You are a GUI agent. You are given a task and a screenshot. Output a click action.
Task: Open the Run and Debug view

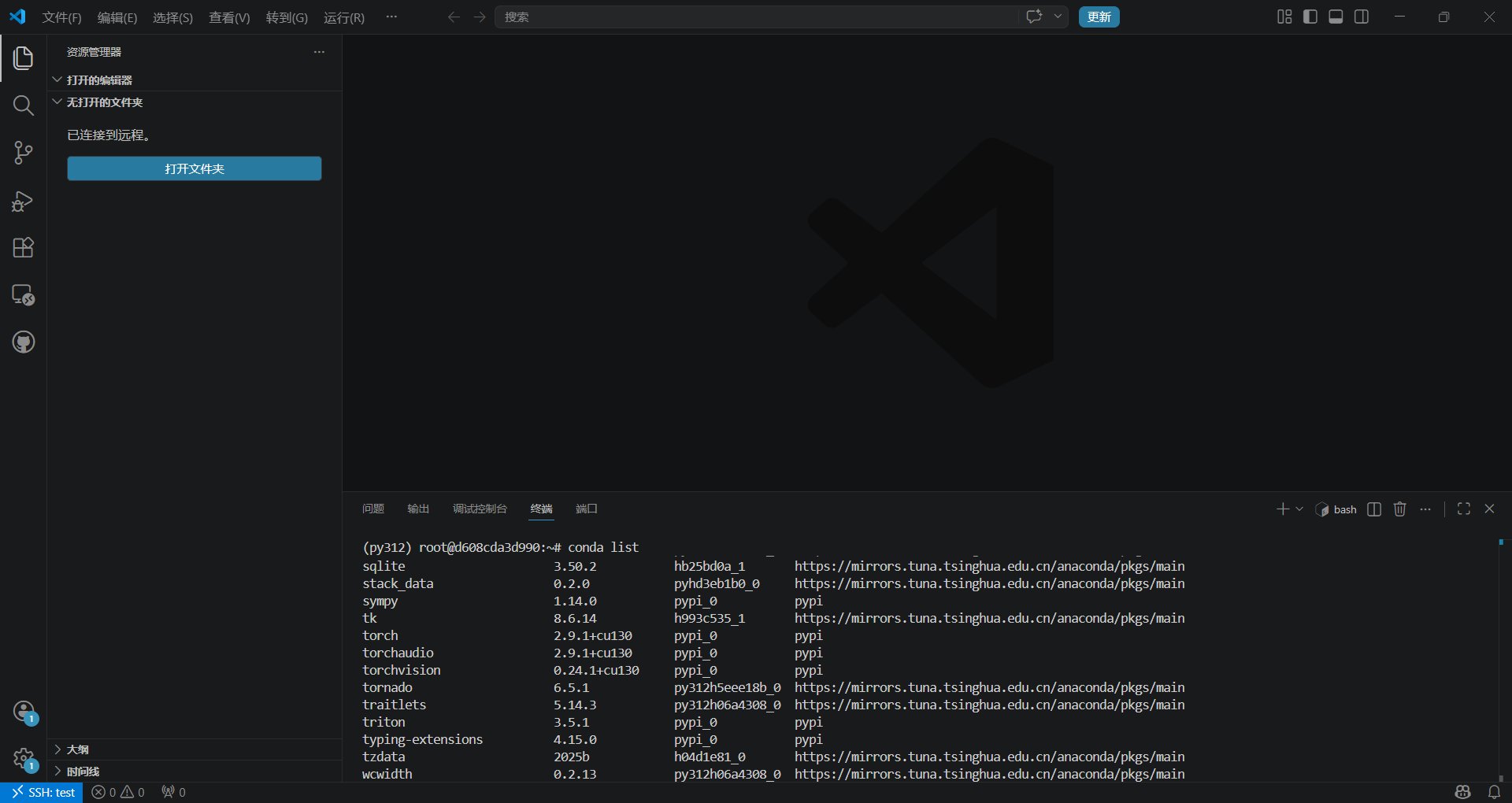[24, 201]
